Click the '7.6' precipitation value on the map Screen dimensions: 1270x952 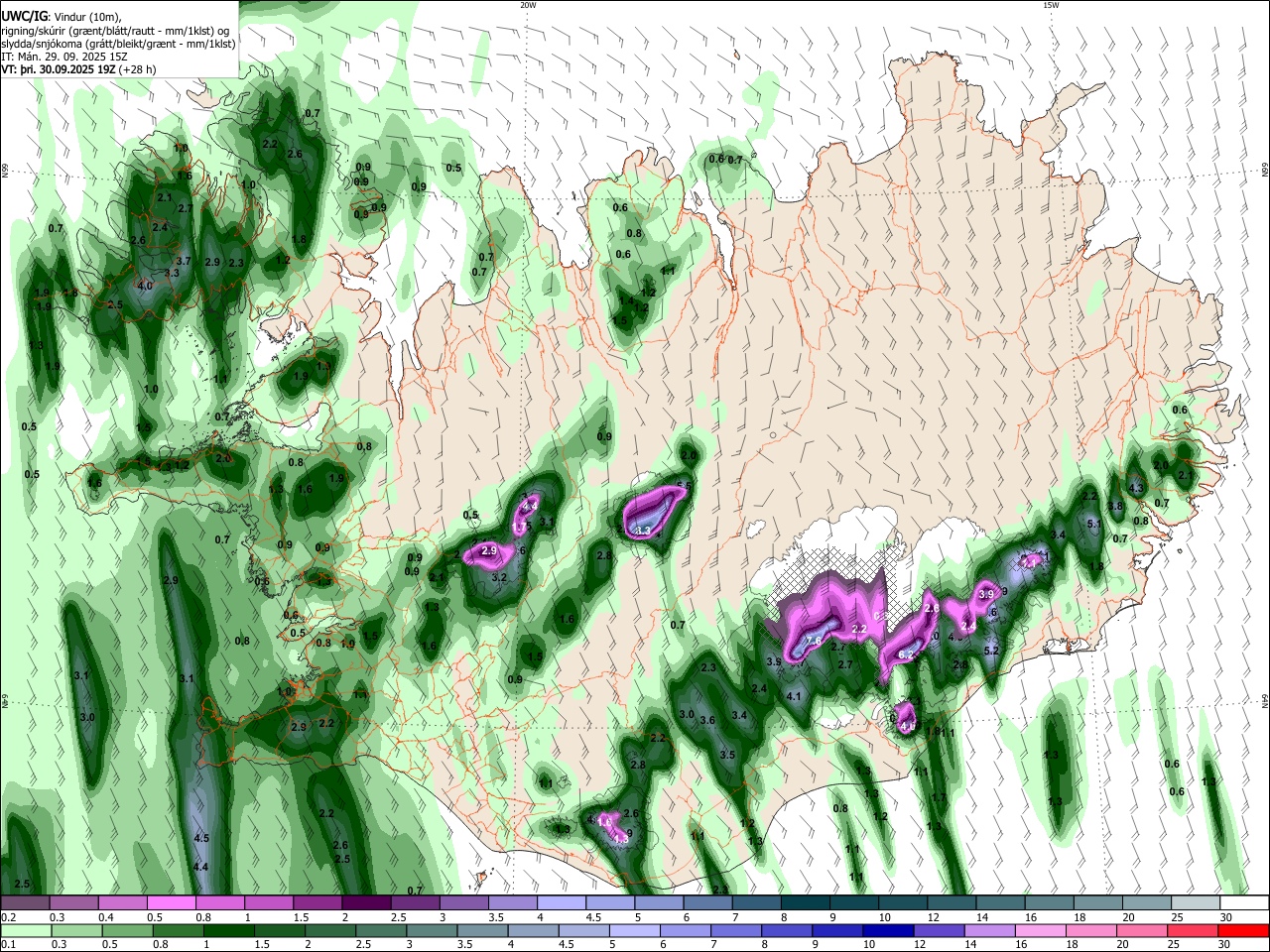(812, 641)
